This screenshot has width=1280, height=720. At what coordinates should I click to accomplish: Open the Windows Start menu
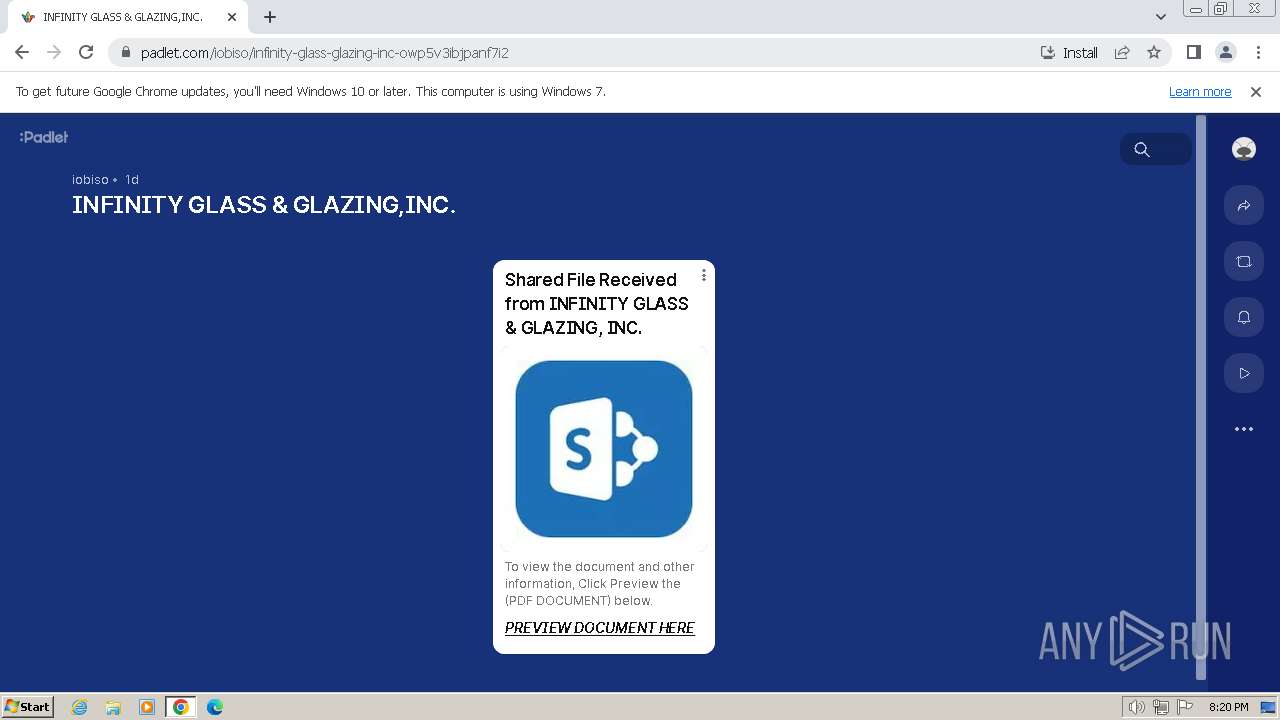pos(28,707)
